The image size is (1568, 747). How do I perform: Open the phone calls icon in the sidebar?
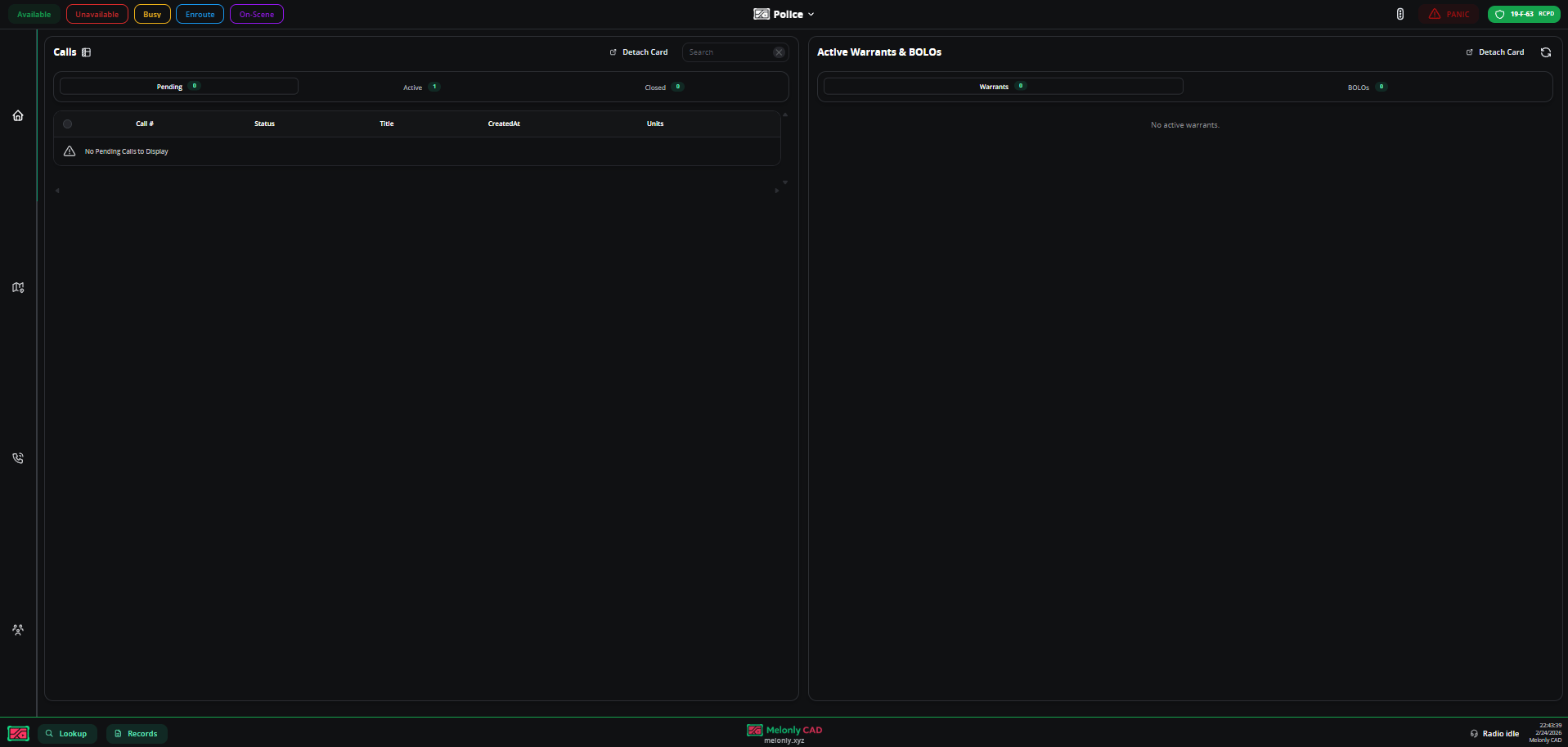[18, 458]
